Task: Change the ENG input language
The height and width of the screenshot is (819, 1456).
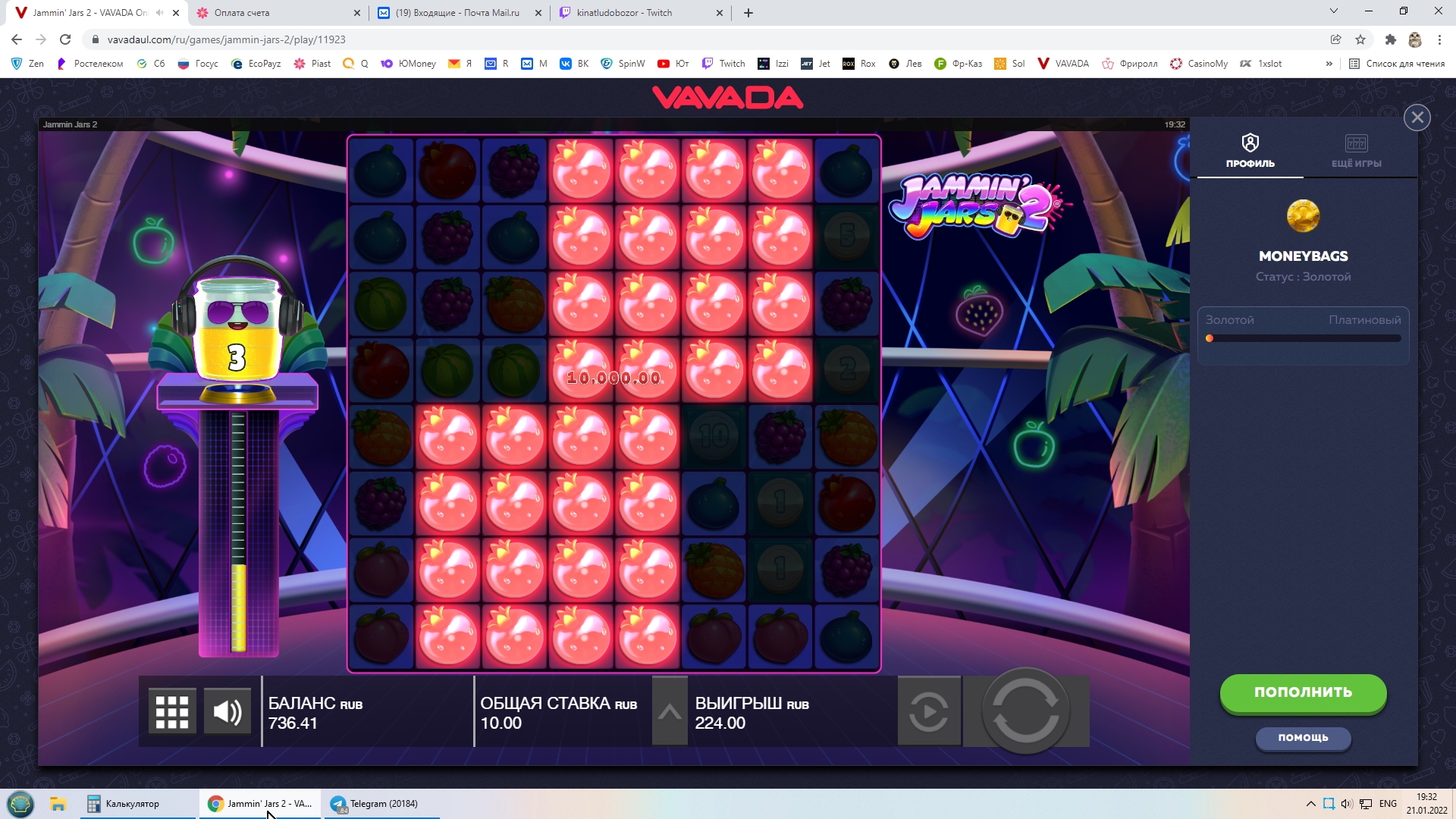Action: pos(1388,804)
